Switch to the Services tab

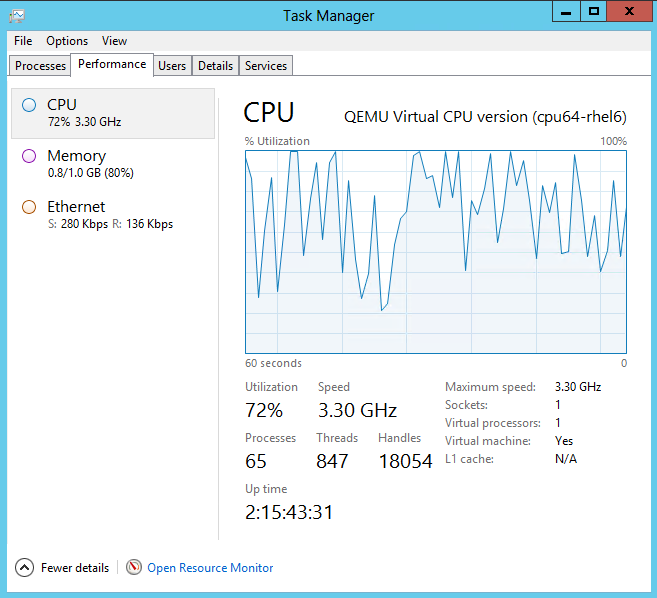pyautogui.click(x=266, y=66)
